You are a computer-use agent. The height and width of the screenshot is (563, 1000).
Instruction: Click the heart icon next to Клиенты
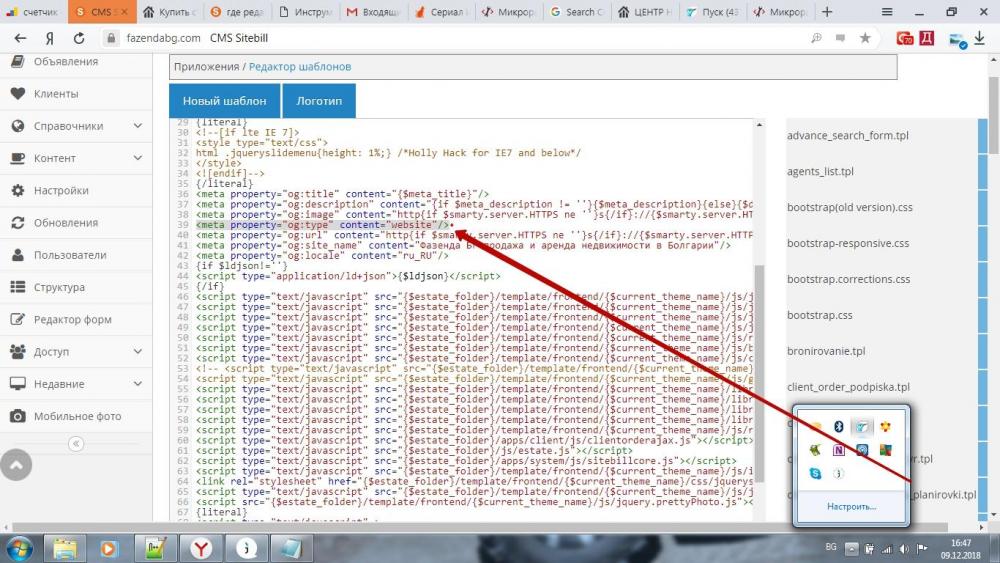coord(18,94)
